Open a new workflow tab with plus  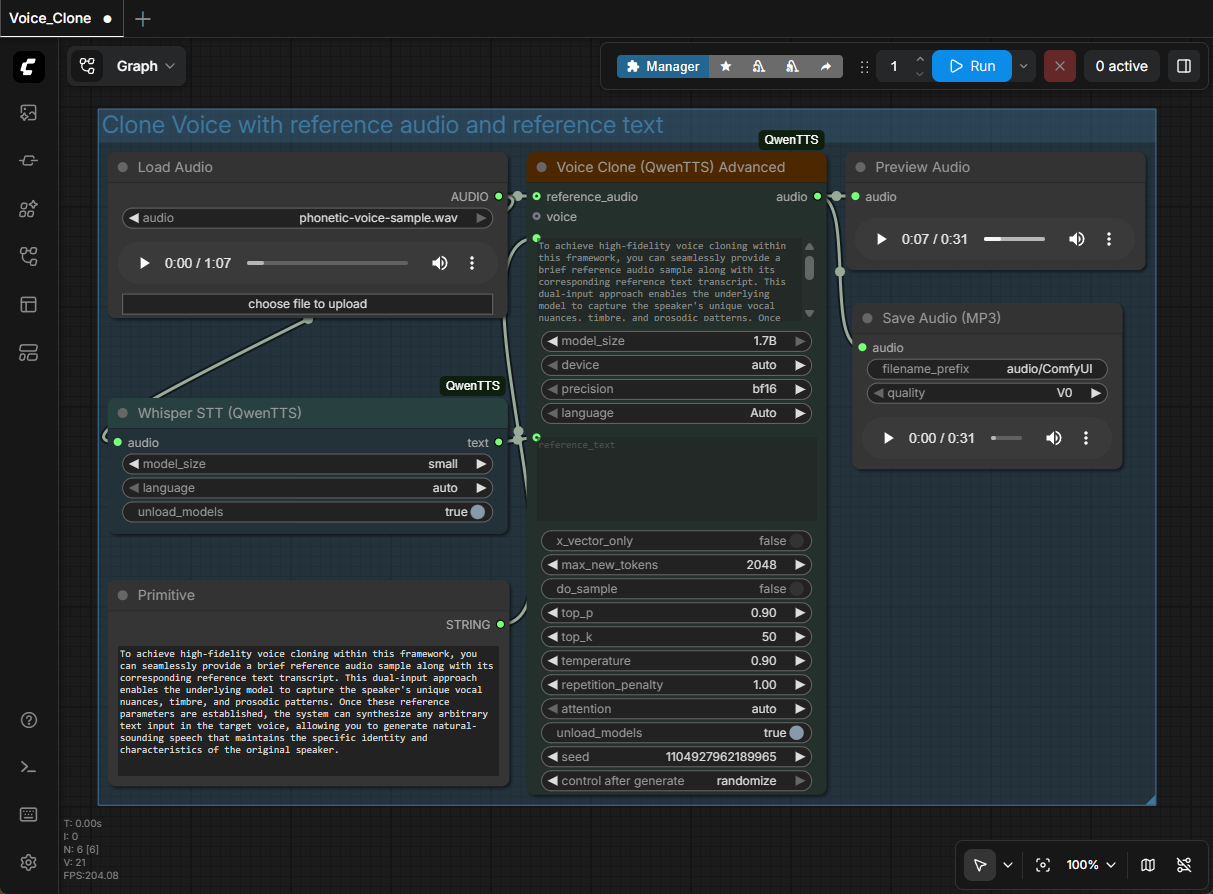[143, 19]
